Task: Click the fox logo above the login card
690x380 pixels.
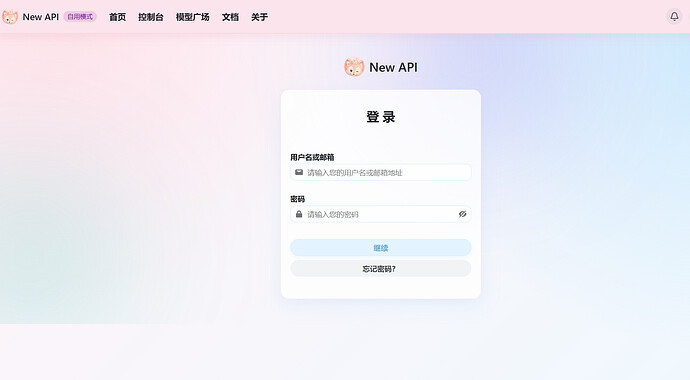Action: [354, 67]
